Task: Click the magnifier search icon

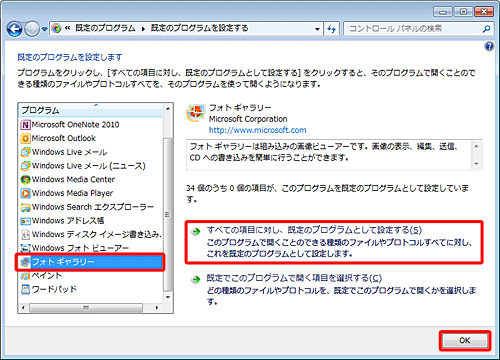Action: (x=486, y=29)
